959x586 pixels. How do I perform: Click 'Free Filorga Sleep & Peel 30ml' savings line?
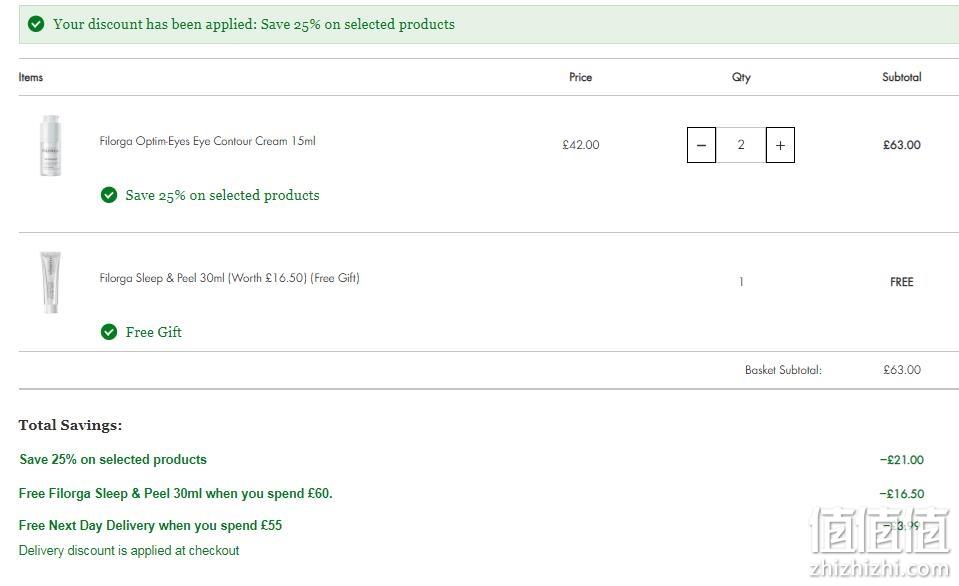176,494
